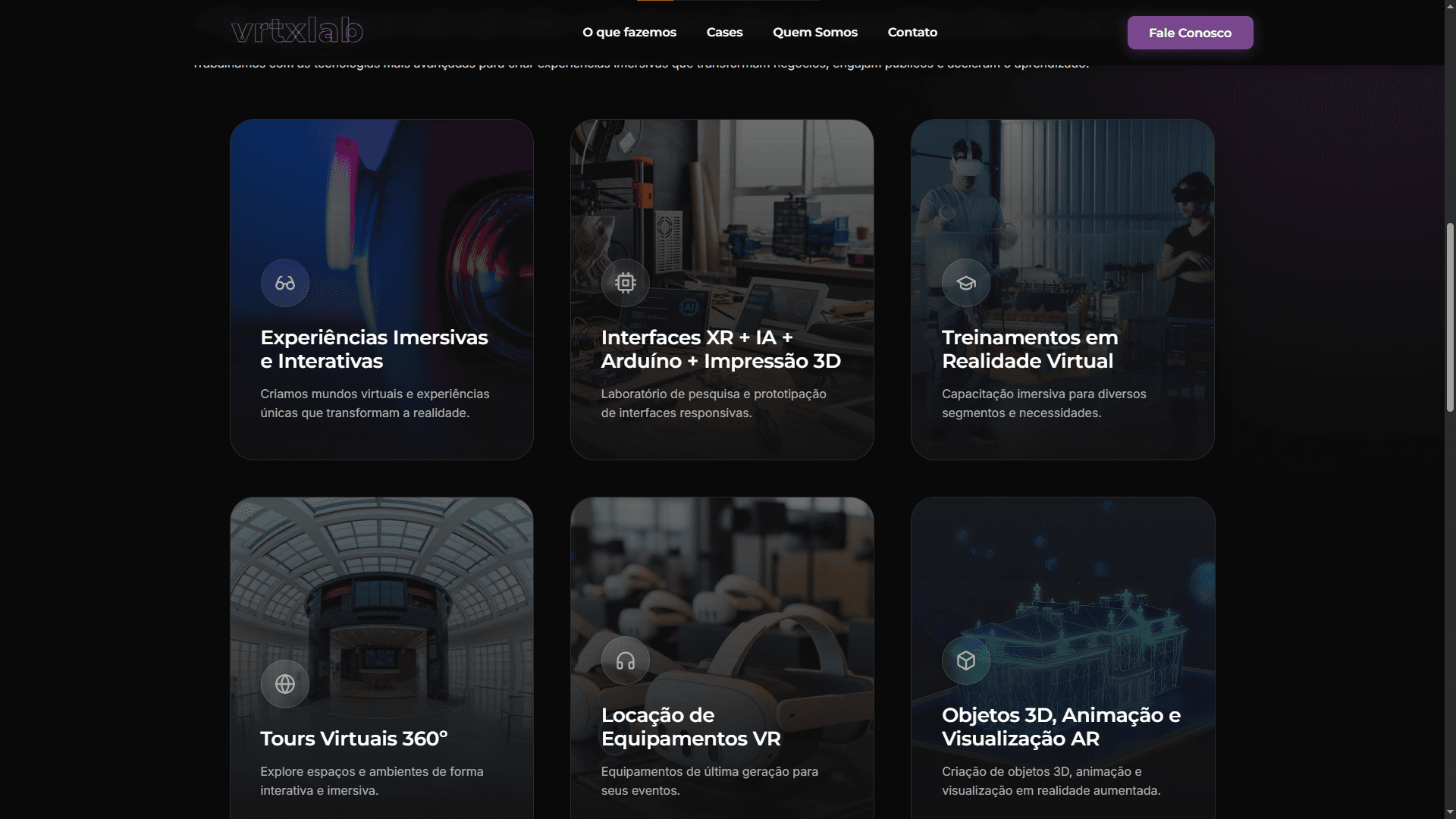1456x819 pixels.
Task: Go to the Cases section
Action: 724,32
